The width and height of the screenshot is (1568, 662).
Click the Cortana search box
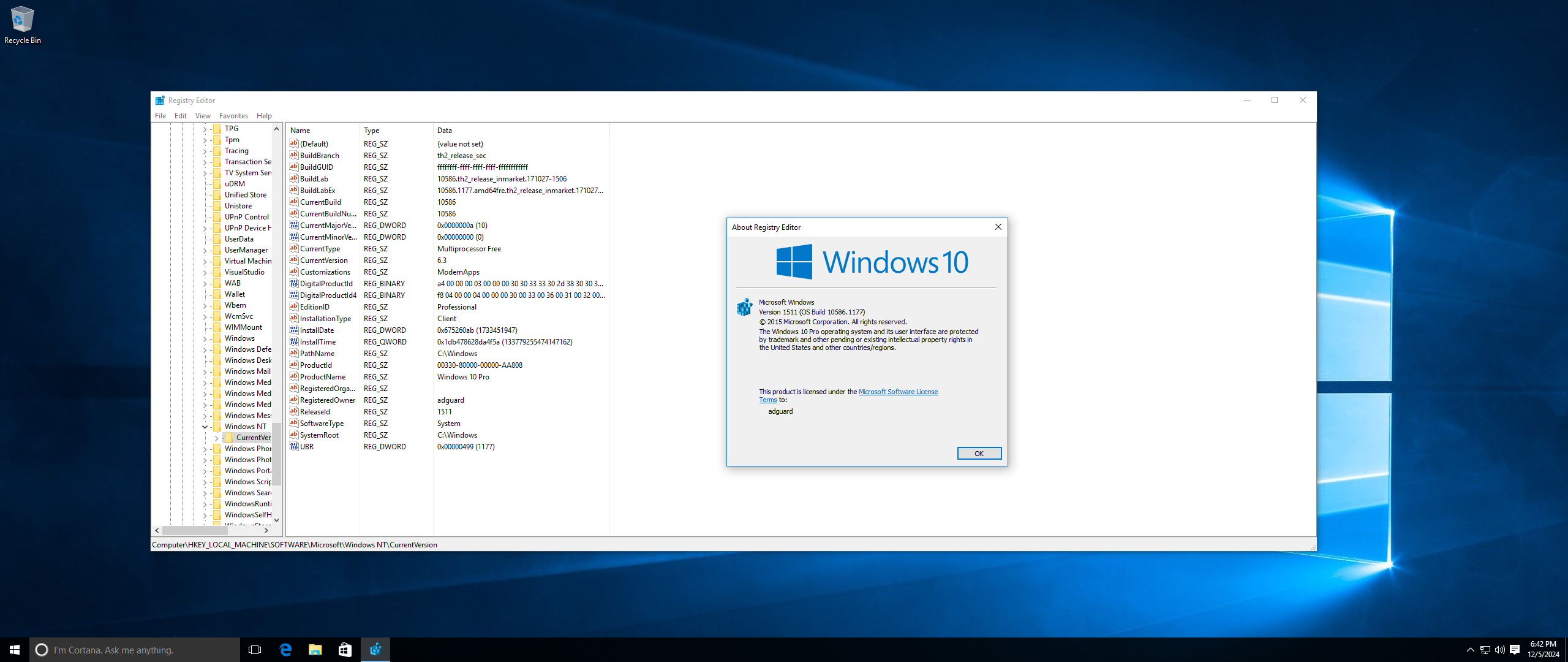point(135,650)
